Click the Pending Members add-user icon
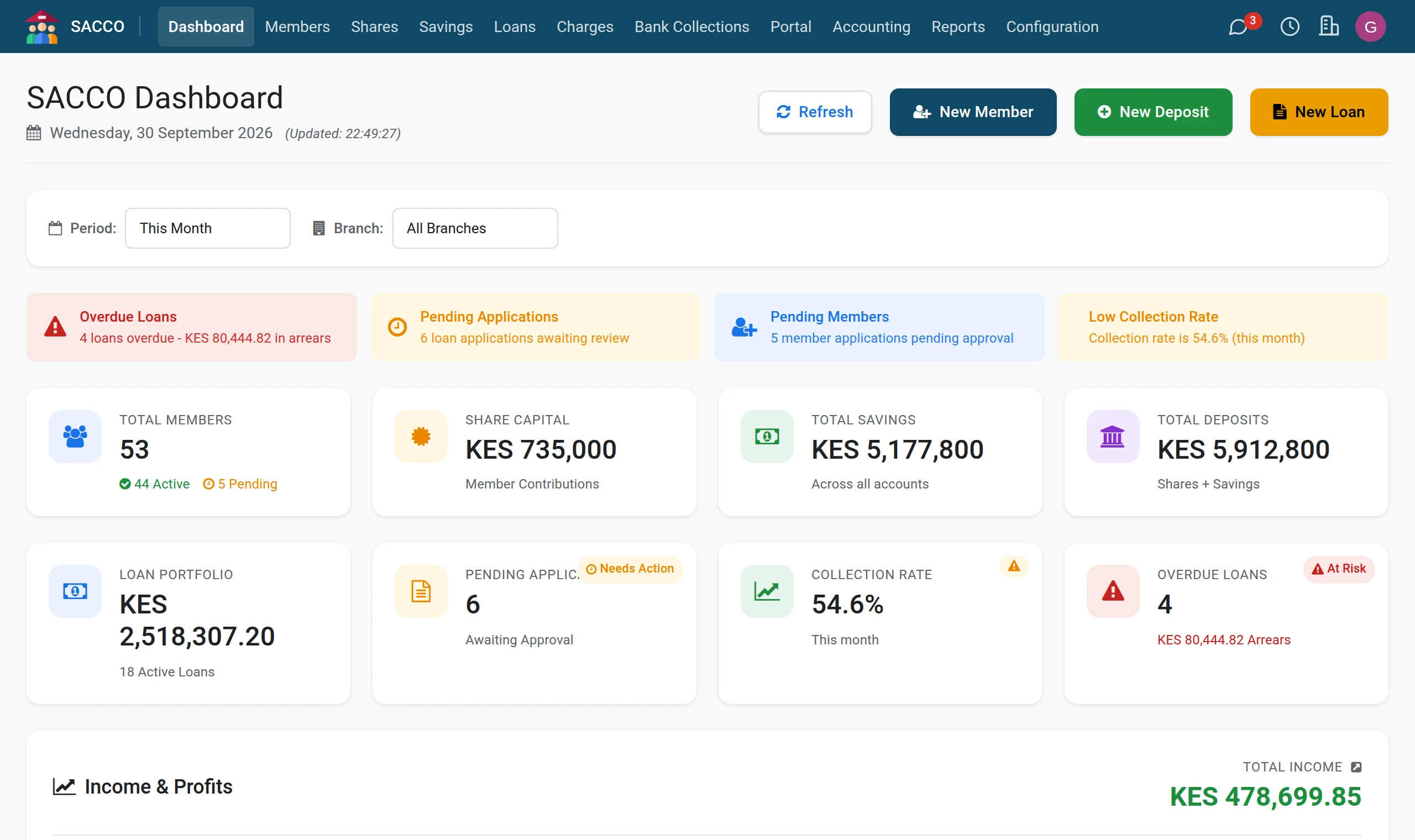 click(x=745, y=327)
